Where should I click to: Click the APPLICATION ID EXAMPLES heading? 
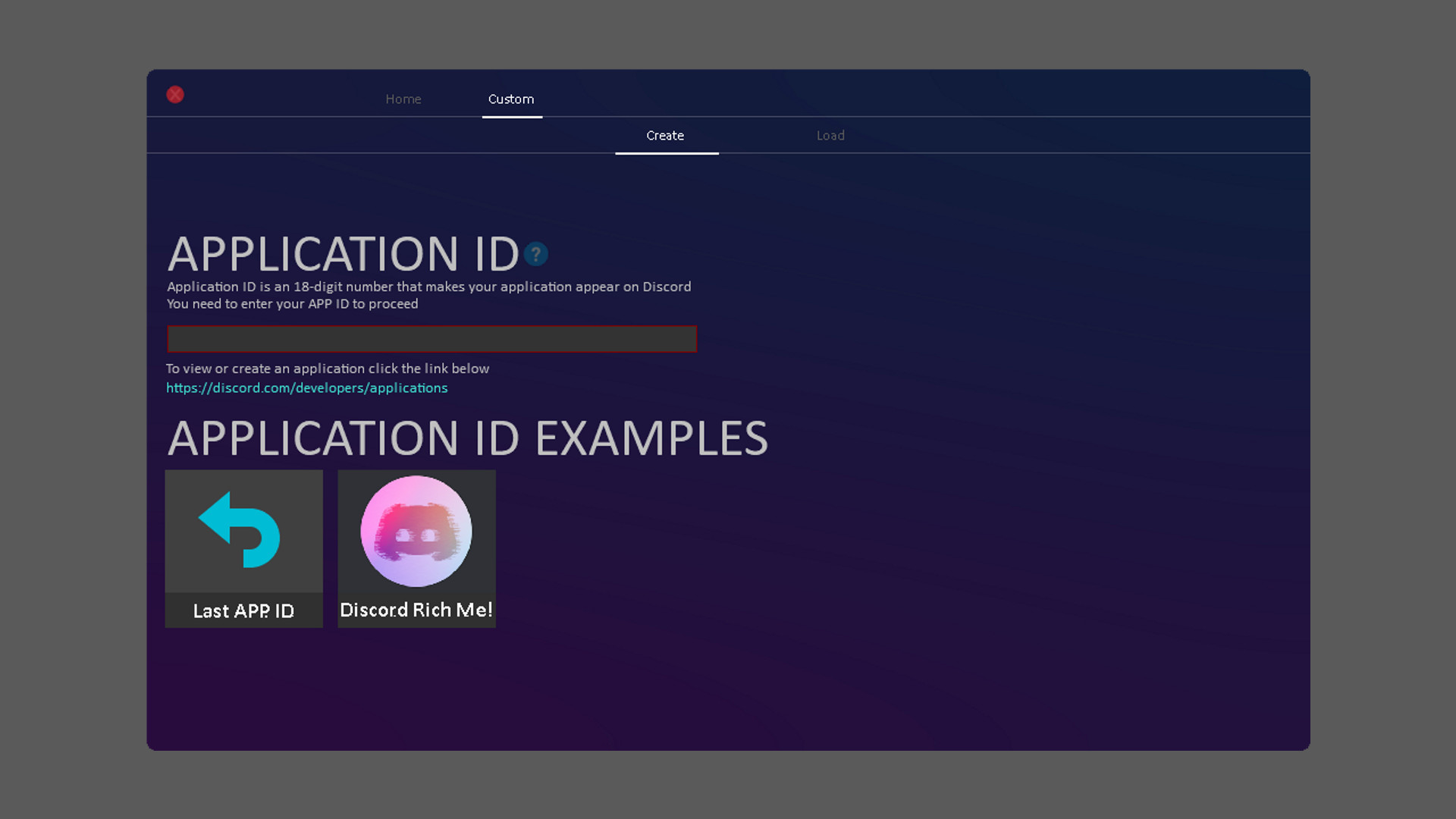tap(467, 439)
